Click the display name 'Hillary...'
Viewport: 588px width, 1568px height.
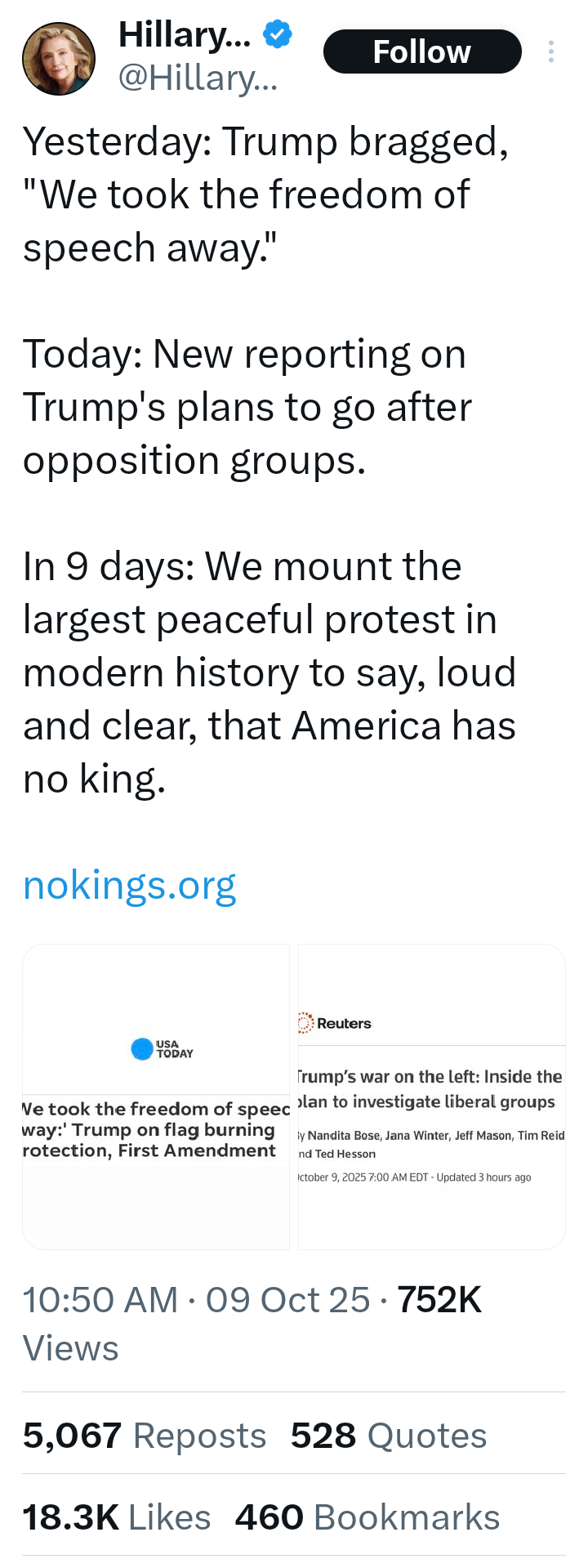click(x=185, y=34)
